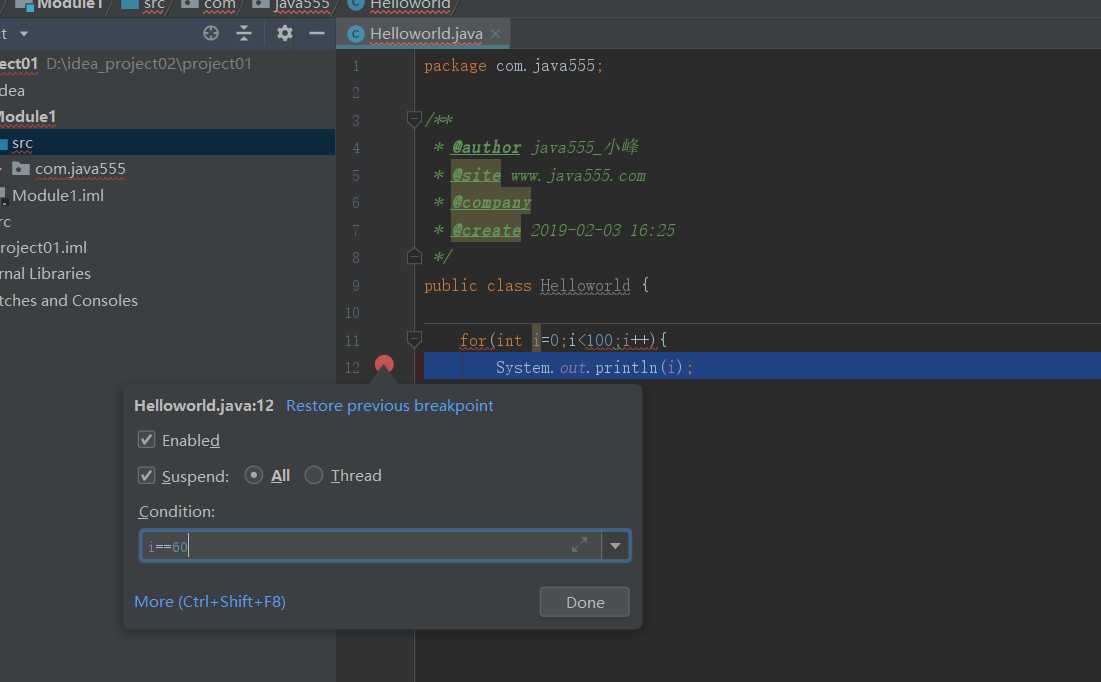This screenshot has height=682, width=1101.
Task: Select Scratches and Consoles tree node
Action: pos(69,301)
